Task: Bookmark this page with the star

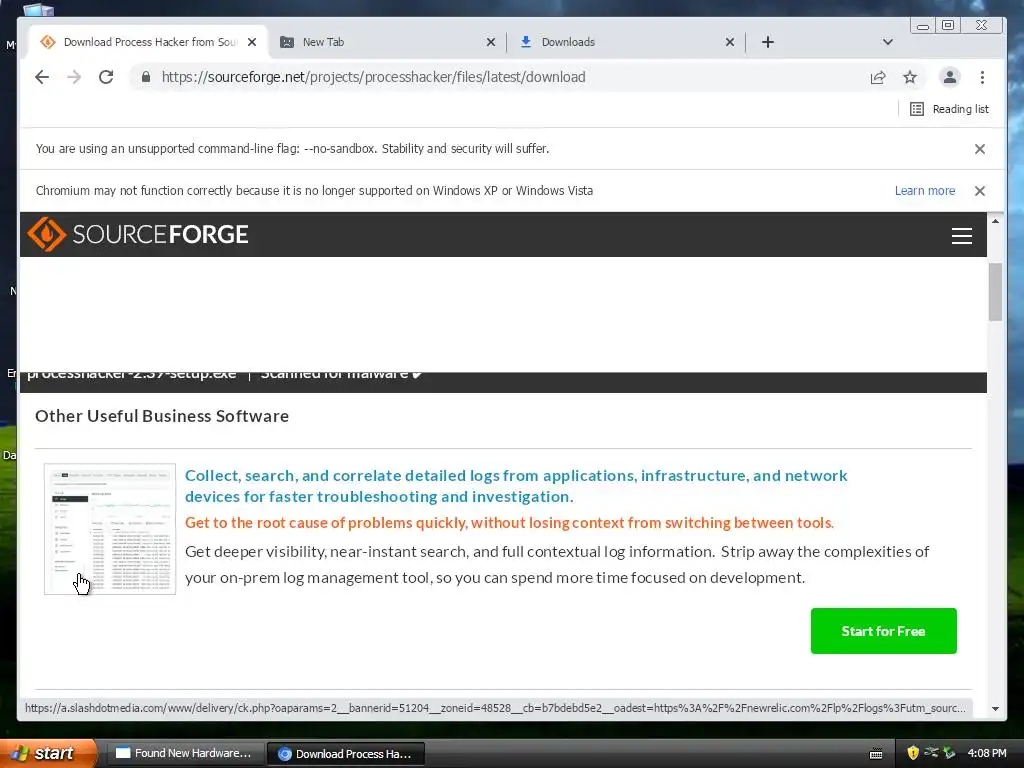Action: click(x=910, y=77)
